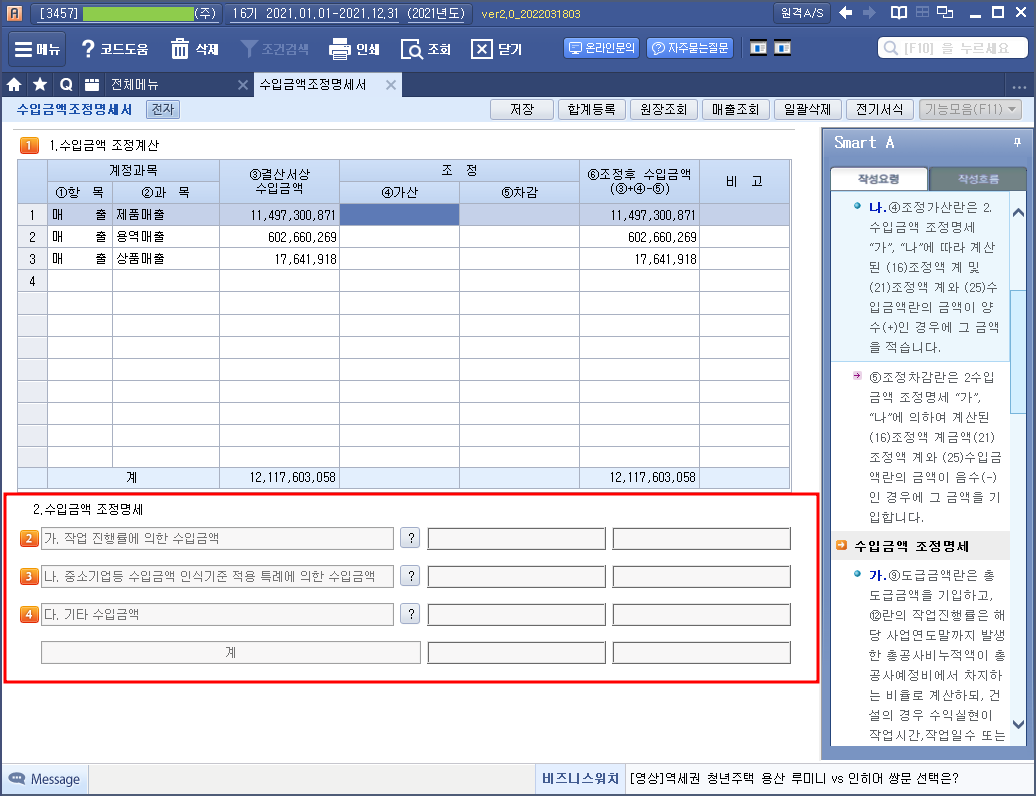Click the 조회 search icon

pos(426,49)
